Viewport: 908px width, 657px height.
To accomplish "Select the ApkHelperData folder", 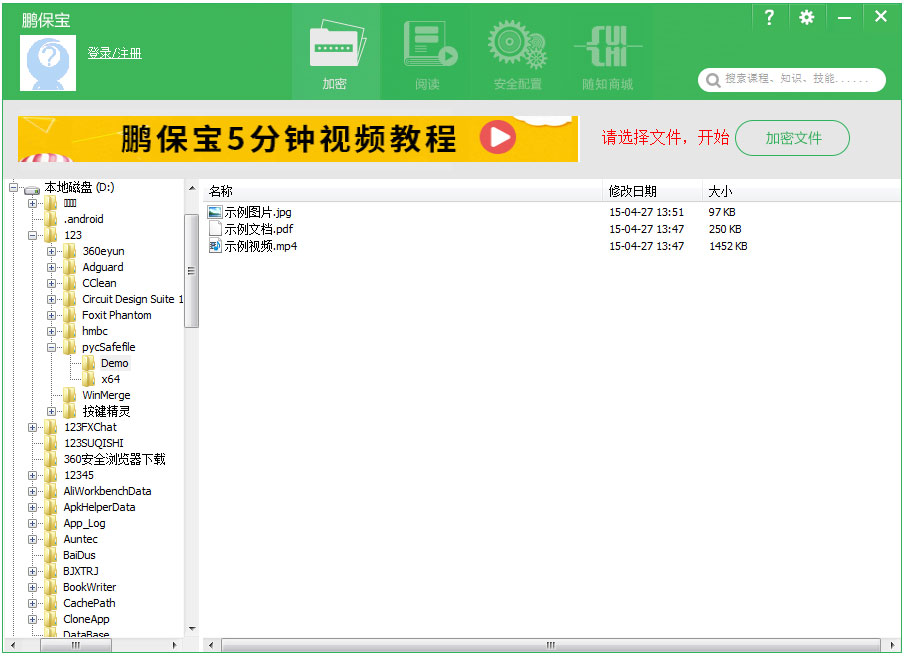I will point(99,507).
